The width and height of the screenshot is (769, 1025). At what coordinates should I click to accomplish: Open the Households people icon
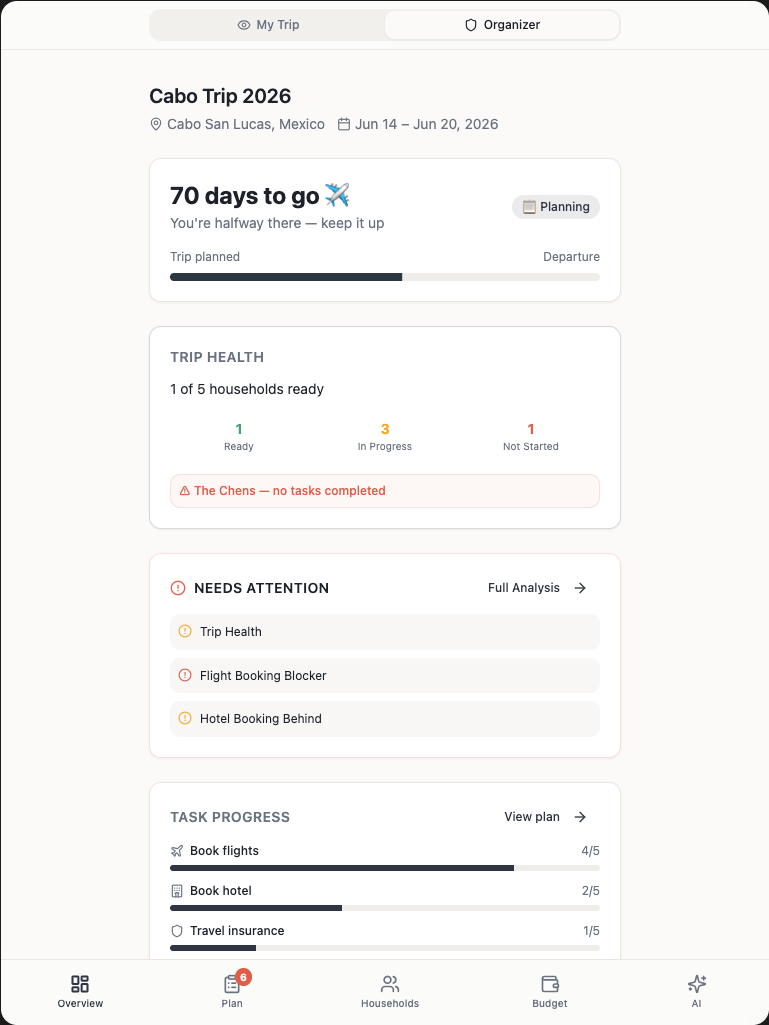point(390,984)
